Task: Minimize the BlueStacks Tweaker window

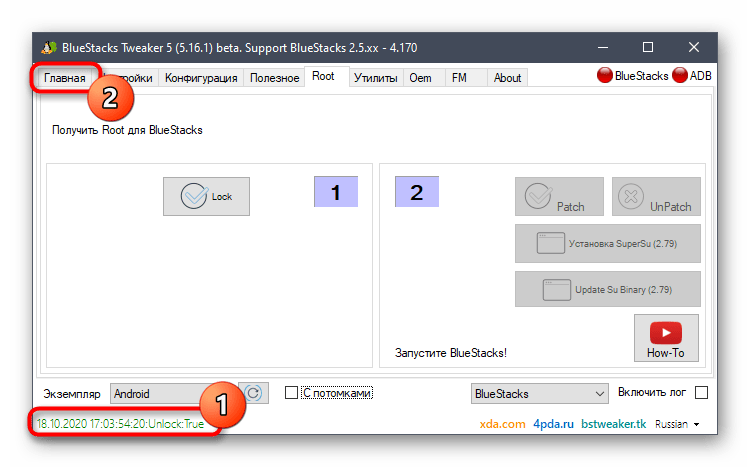Action: click(x=603, y=47)
